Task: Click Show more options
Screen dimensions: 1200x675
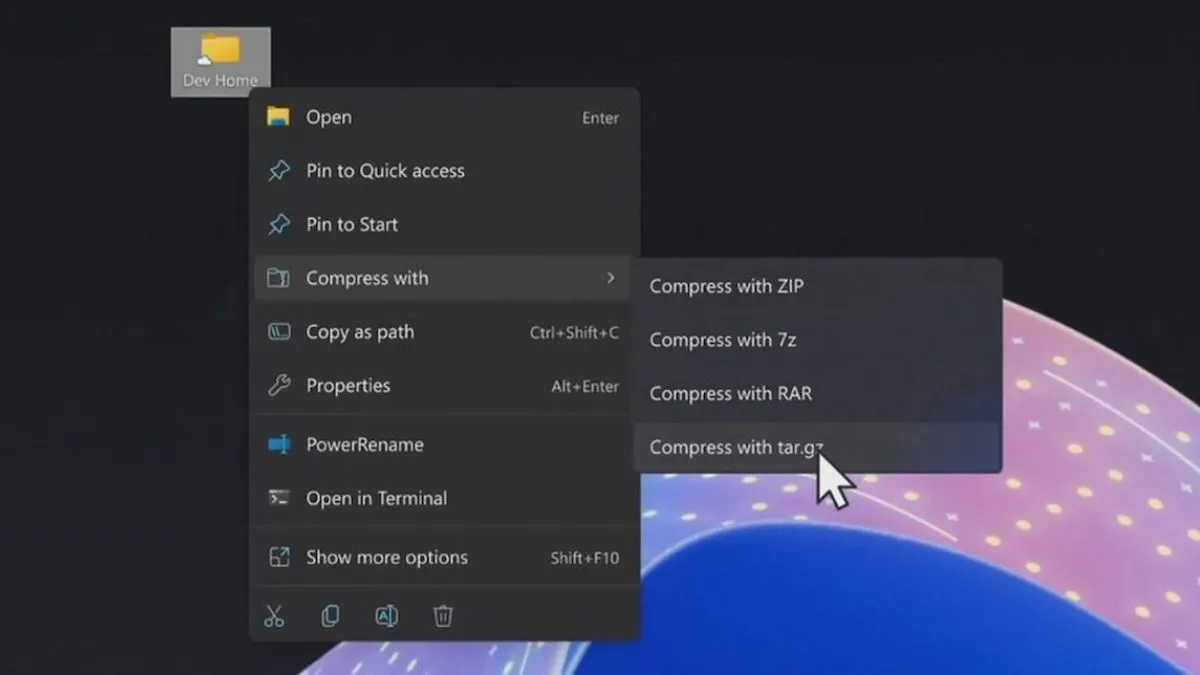Action: (386, 557)
